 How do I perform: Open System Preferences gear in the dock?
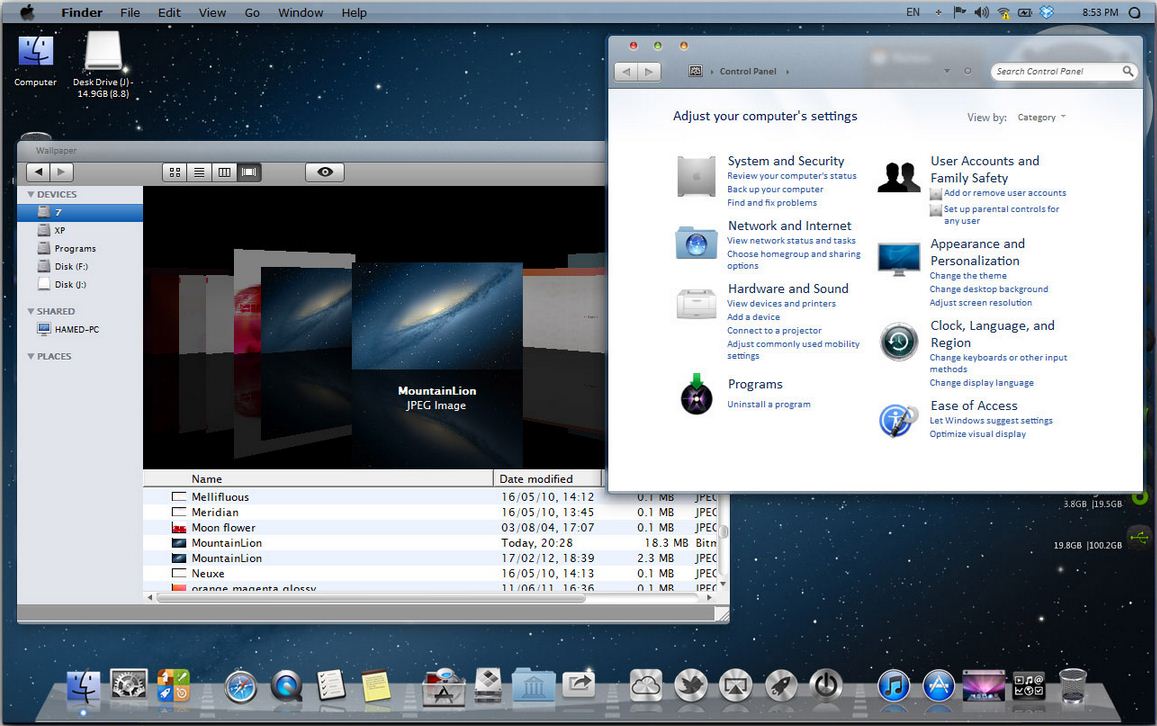128,685
